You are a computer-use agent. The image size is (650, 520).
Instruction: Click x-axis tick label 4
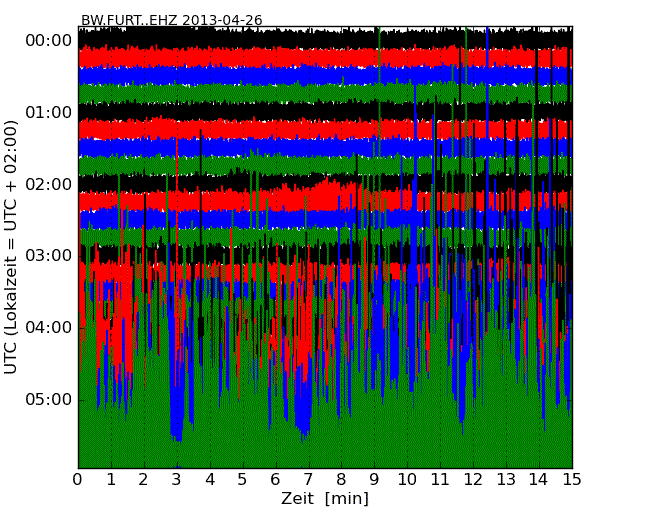pos(210,480)
